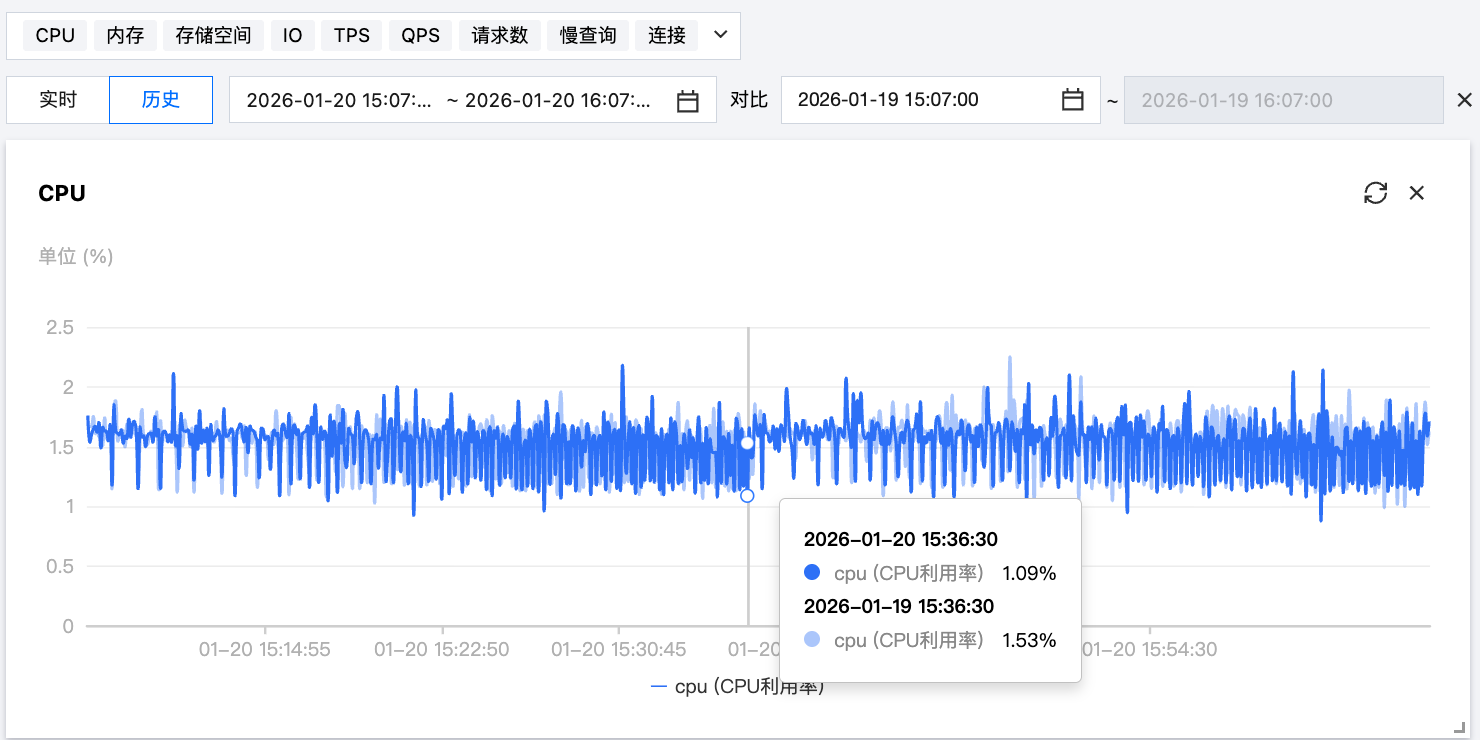The image size is (1480, 740).
Task: Click the 01-20 15:14:55 axis label
Action: (265, 650)
